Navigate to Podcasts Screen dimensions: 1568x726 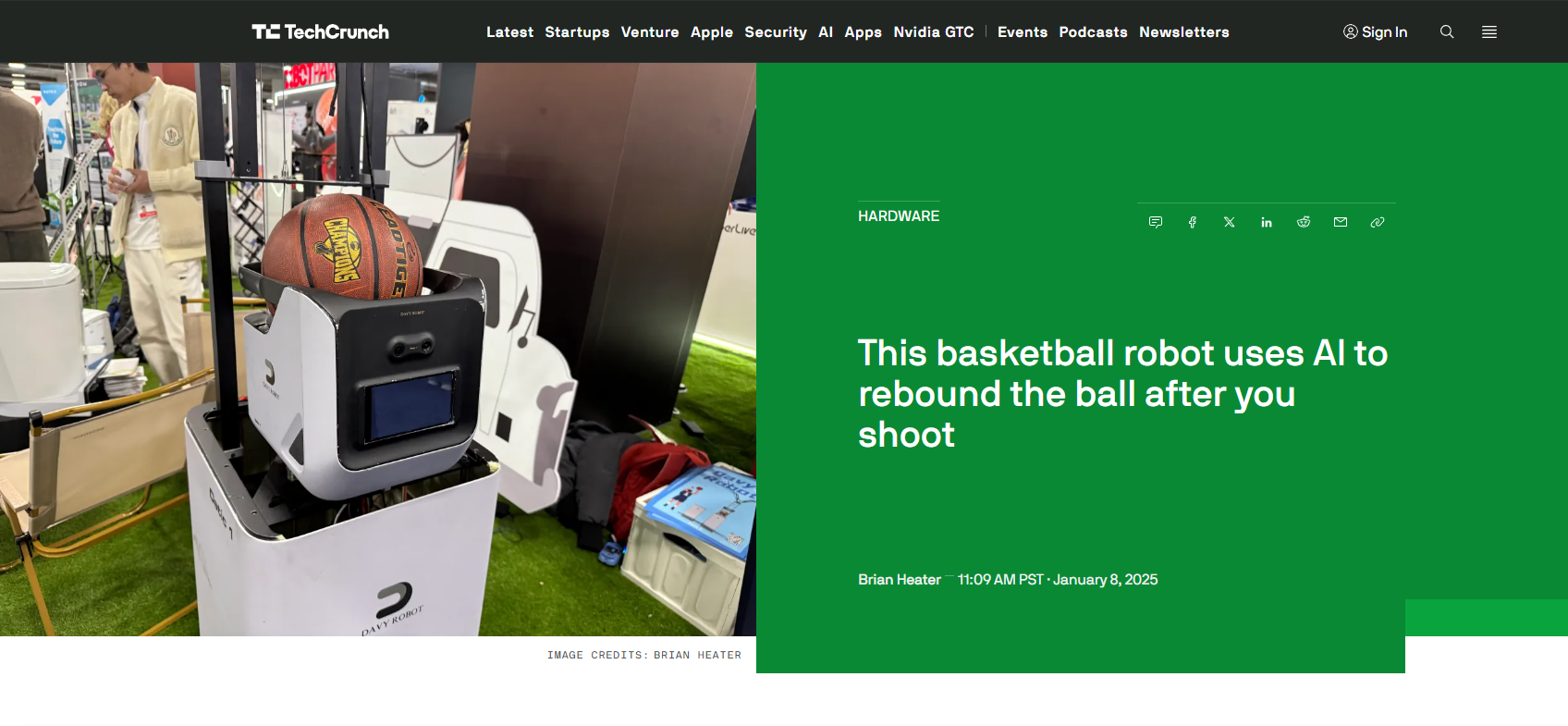tap(1093, 31)
